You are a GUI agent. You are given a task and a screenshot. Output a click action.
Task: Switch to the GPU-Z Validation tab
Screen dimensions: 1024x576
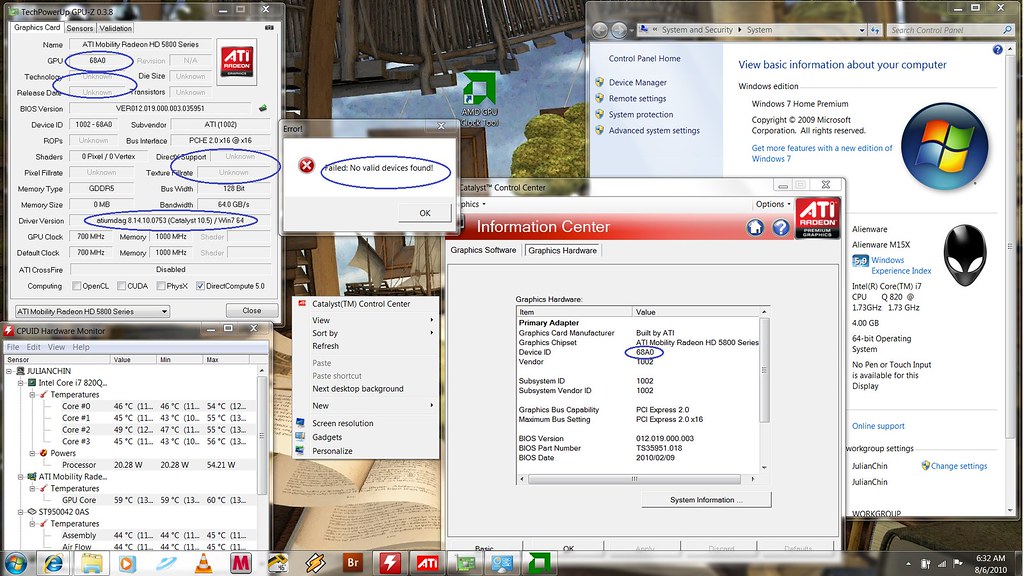click(116, 28)
